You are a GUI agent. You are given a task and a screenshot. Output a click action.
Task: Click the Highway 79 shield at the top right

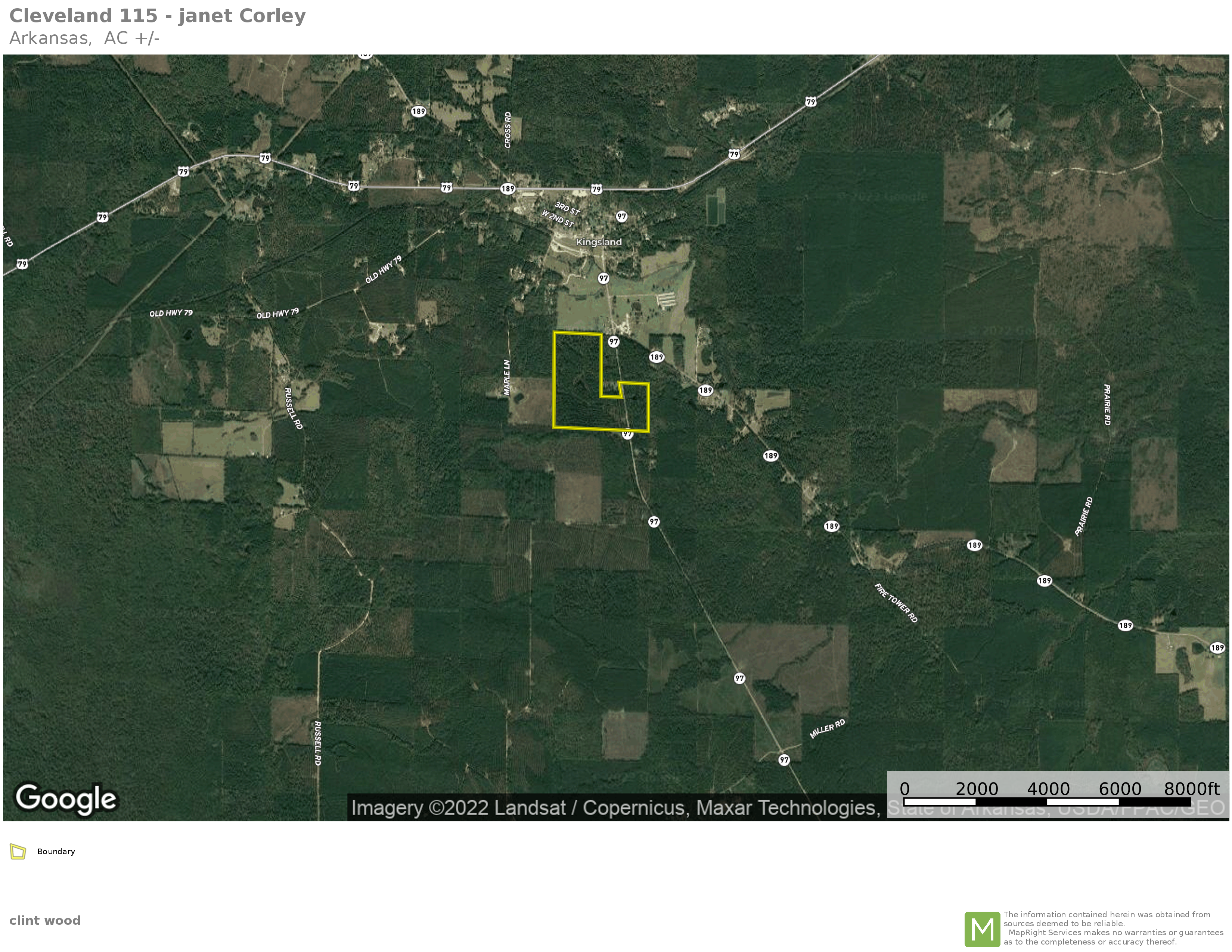(811, 102)
